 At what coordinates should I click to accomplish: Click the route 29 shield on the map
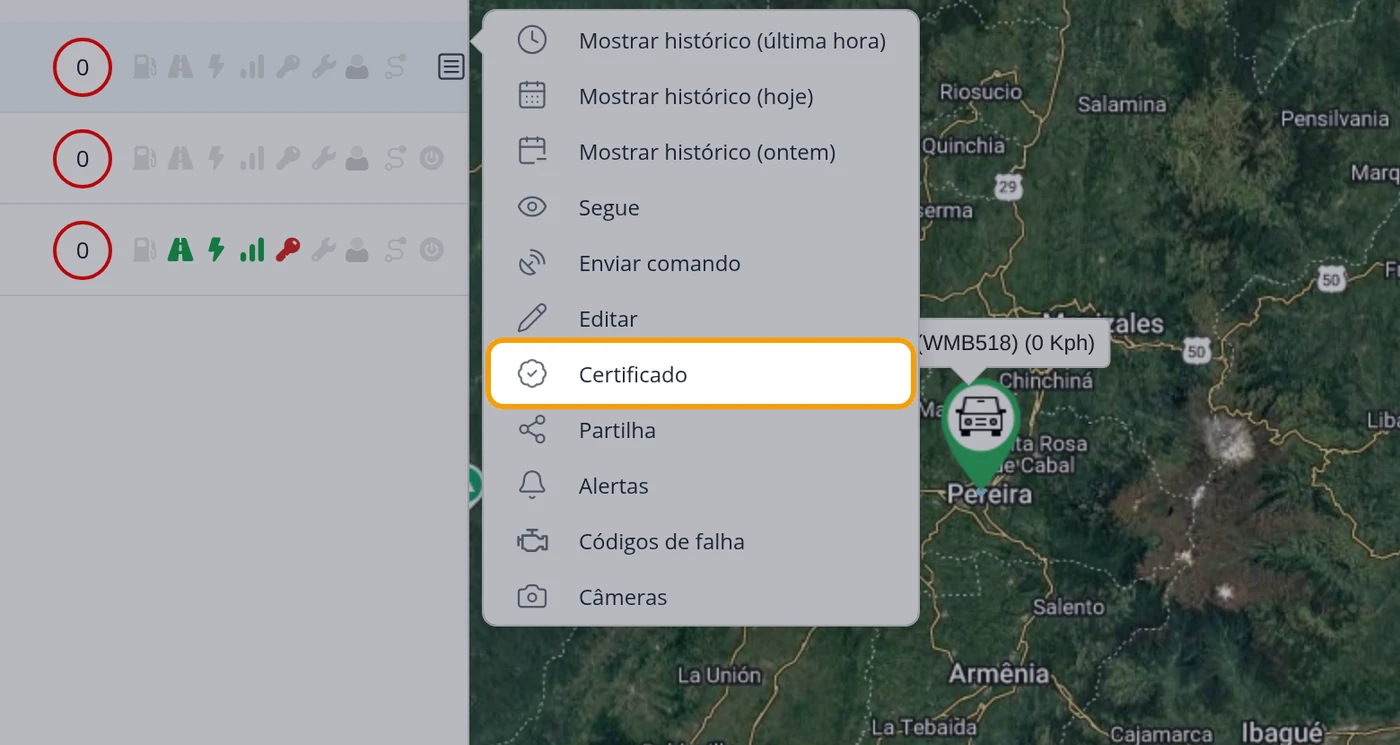(x=1008, y=186)
